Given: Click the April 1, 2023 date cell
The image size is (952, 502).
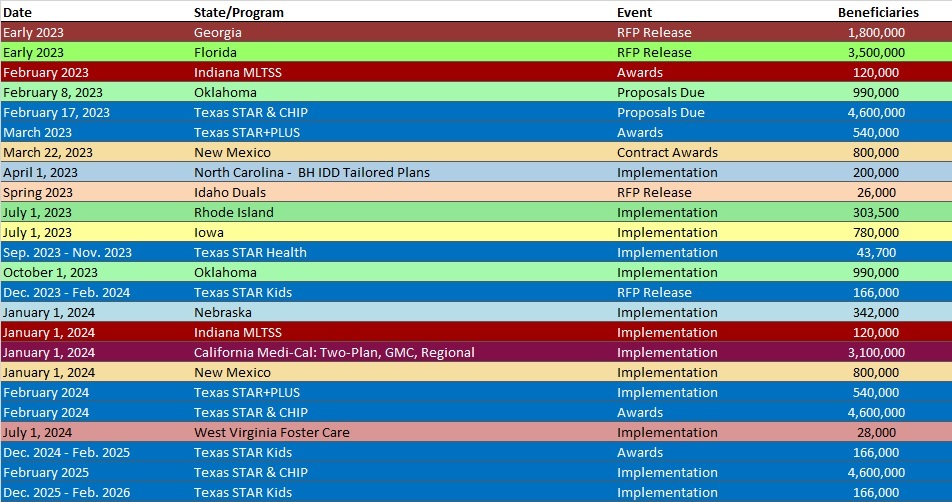Looking at the screenshot, I should click(40, 172).
